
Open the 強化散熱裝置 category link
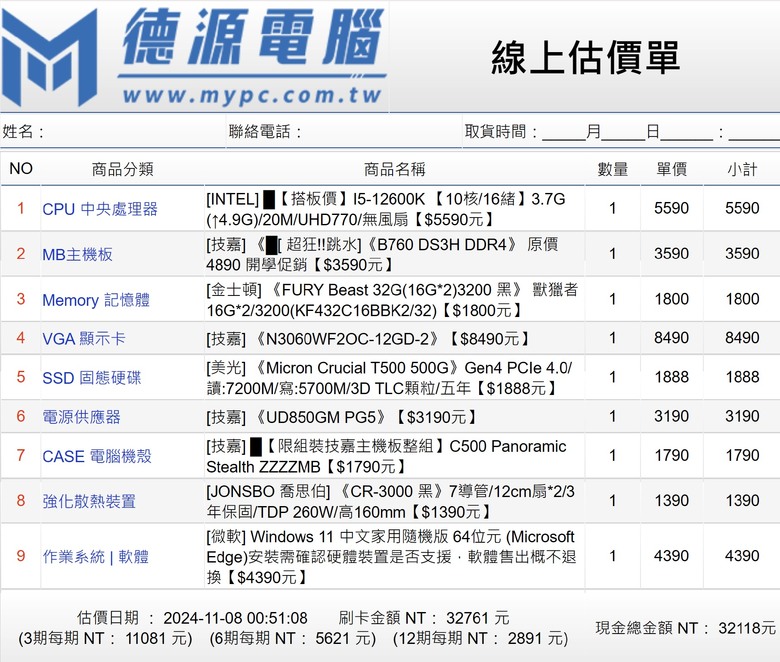pyautogui.click(x=89, y=501)
